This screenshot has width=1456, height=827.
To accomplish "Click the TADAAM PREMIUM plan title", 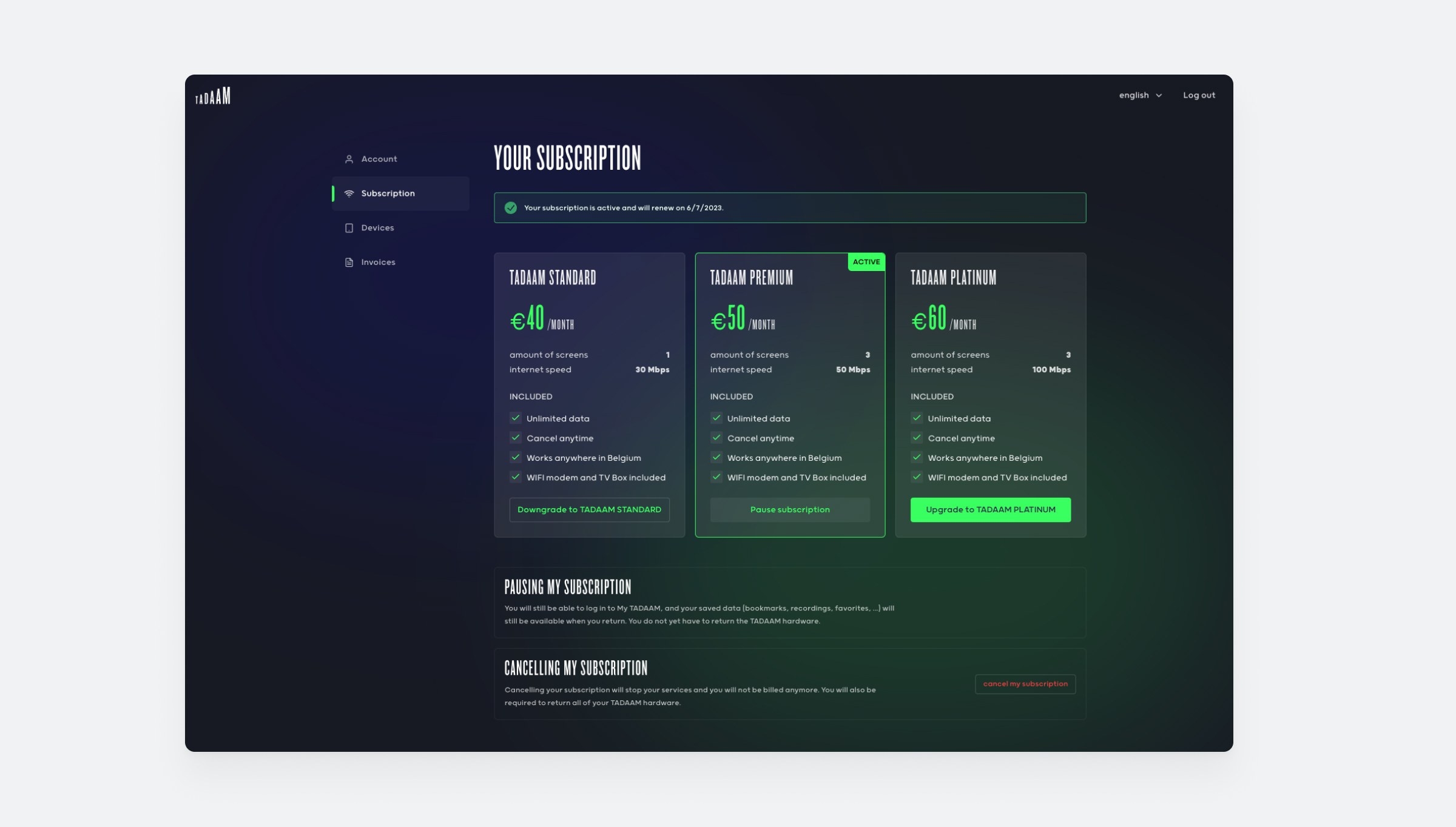I will tap(752, 278).
